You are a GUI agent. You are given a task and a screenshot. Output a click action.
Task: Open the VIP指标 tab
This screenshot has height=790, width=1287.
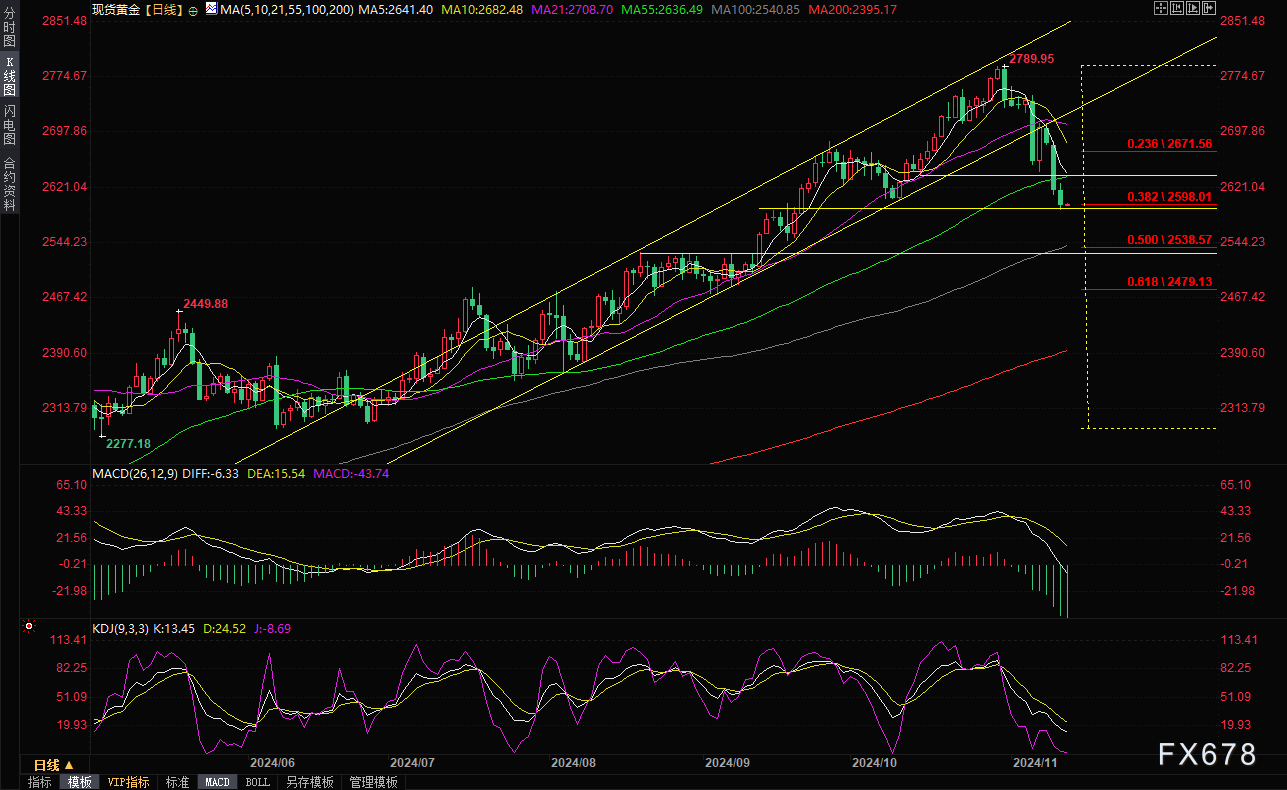(128, 782)
